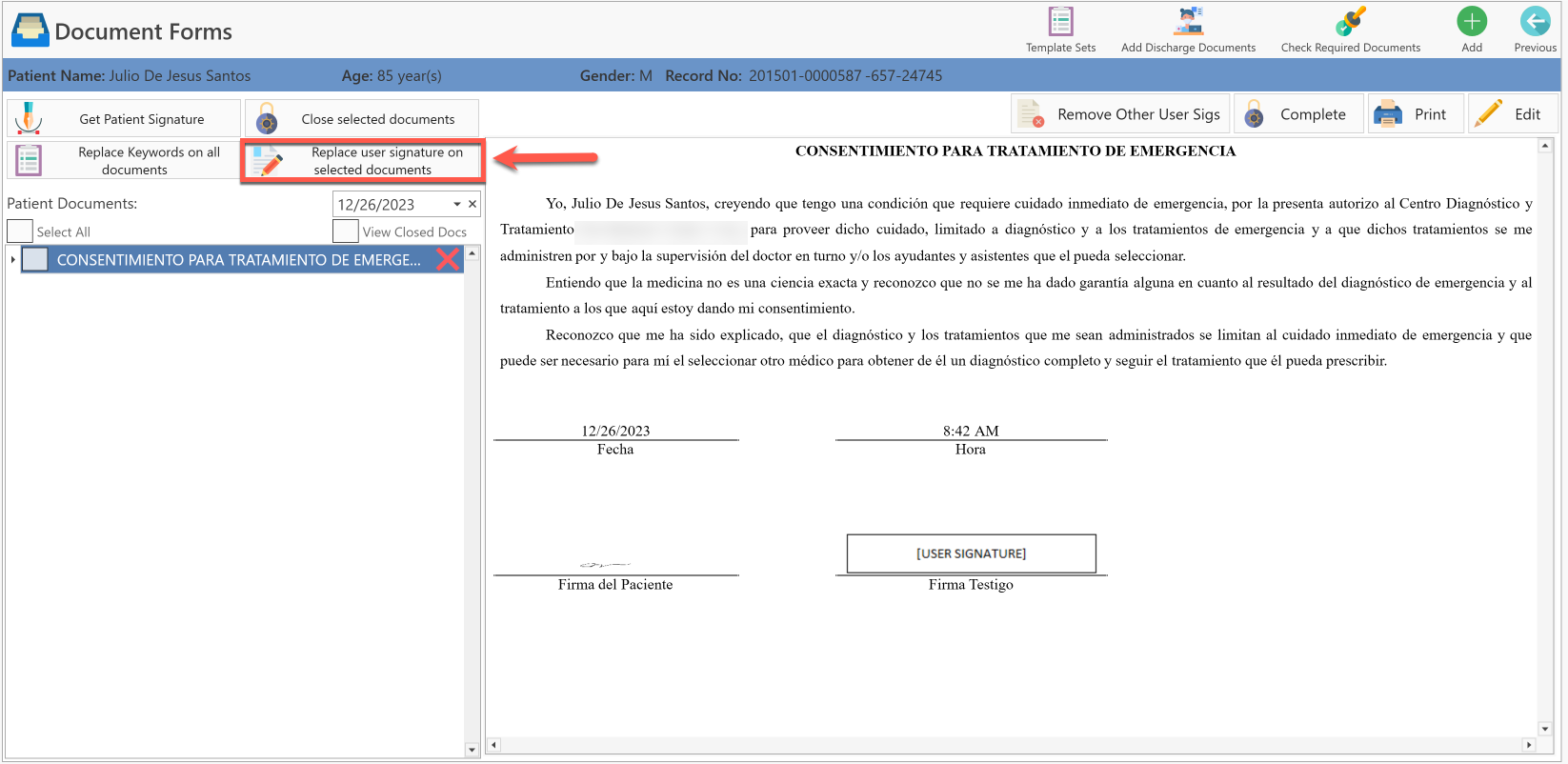Click Replace Keywords on all documents
The height and width of the screenshot is (764, 1568).
tap(124, 160)
